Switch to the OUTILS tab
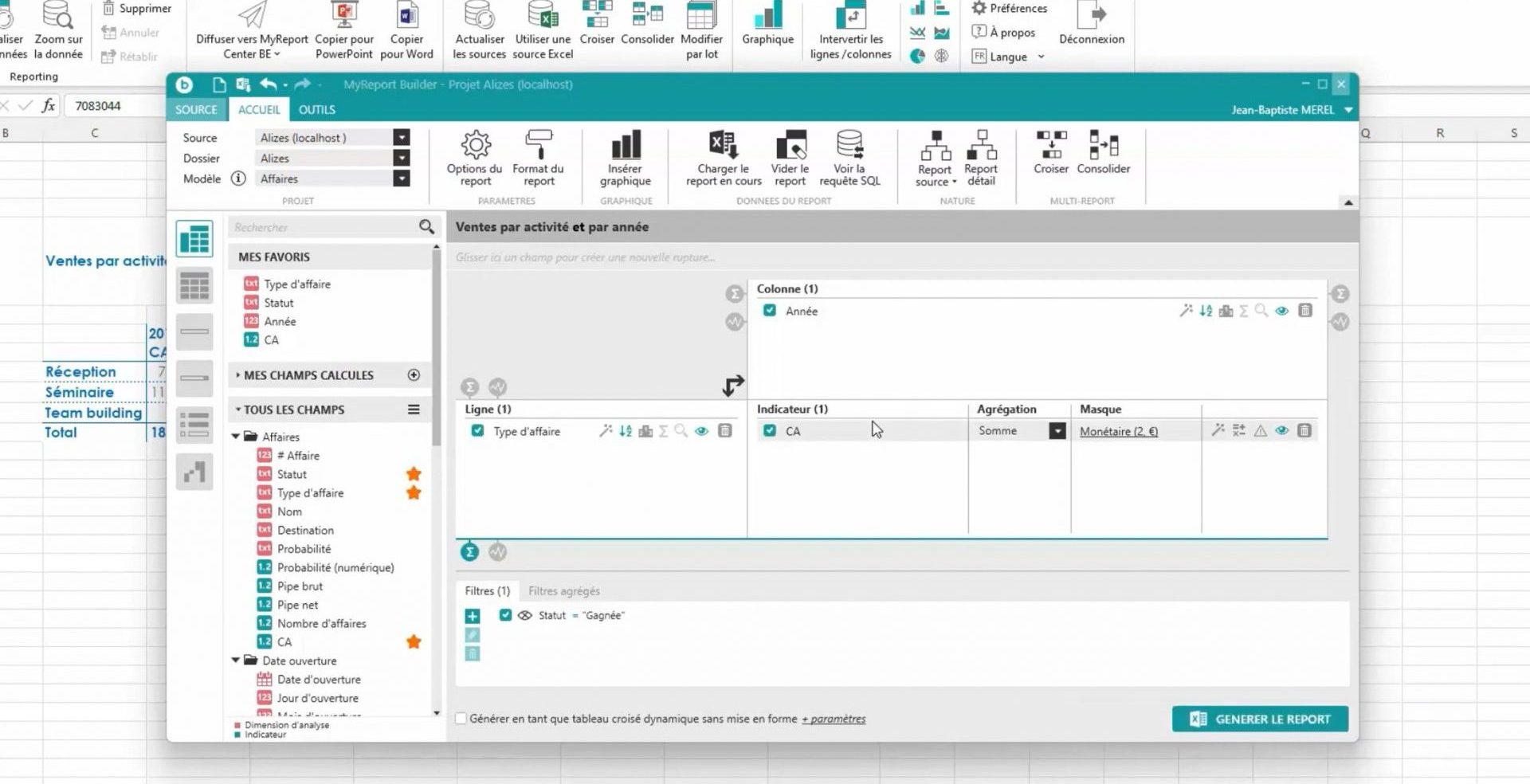Screen dimensions: 1530x784 316,110
